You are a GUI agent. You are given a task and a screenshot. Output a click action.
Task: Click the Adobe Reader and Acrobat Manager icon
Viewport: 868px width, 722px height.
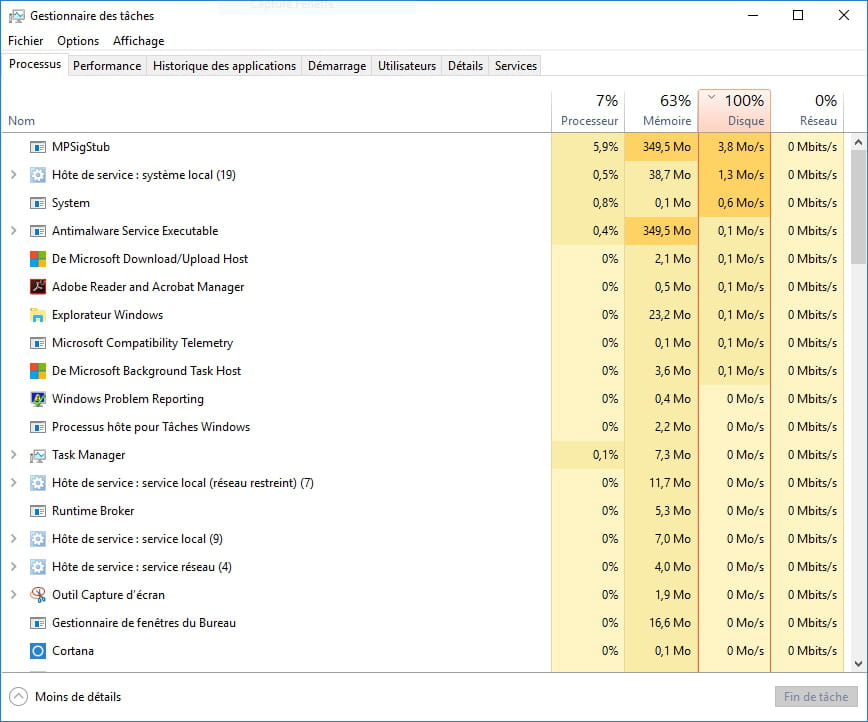(x=38, y=287)
